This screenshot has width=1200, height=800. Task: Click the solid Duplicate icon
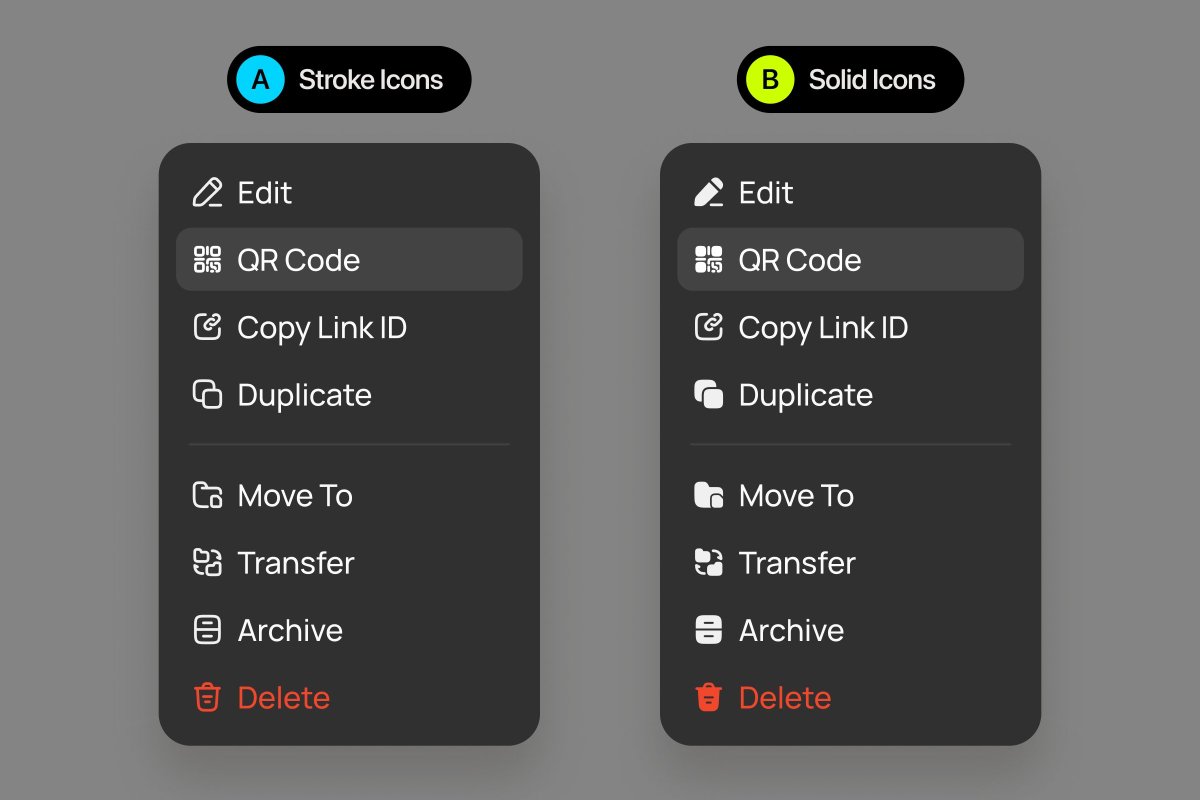(x=708, y=395)
